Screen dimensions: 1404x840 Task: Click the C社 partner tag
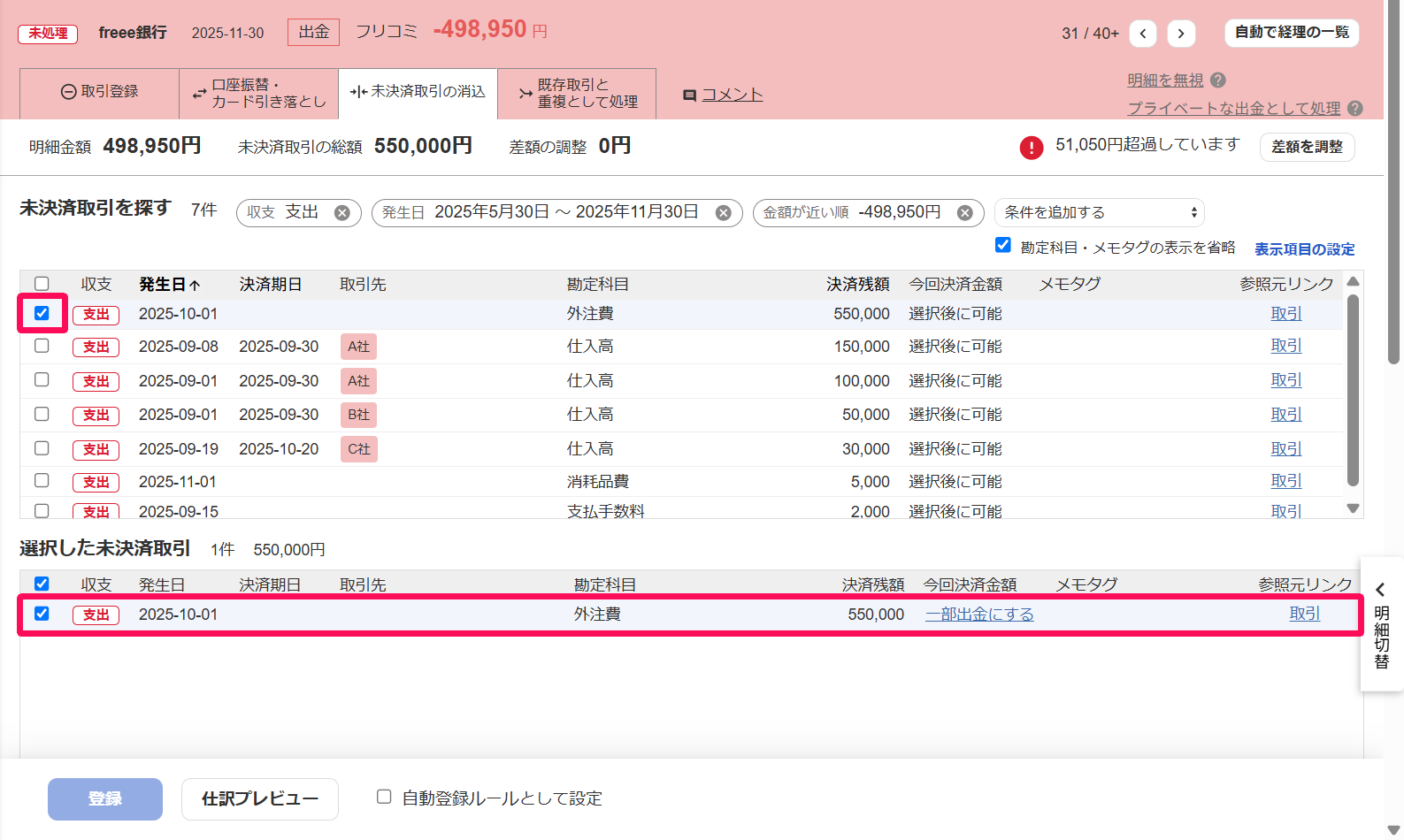tap(358, 449)
